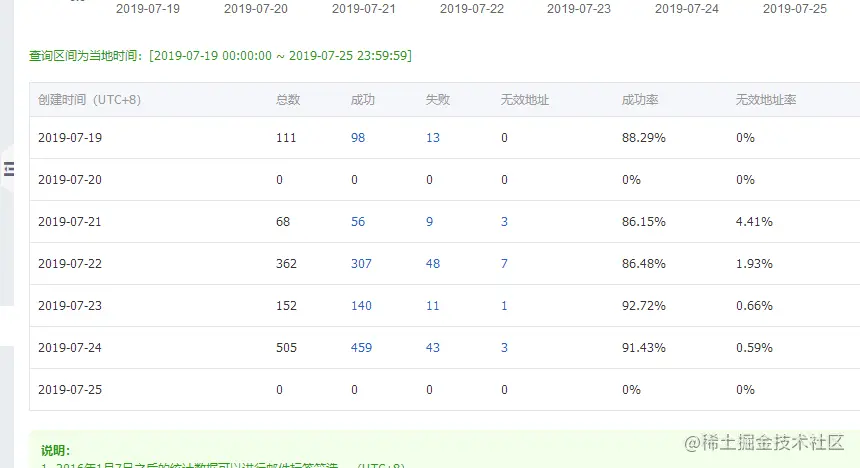Select invalid address rate 1.93% cell
The width and height of the screenshot is (860, 468).
point(755,264)
